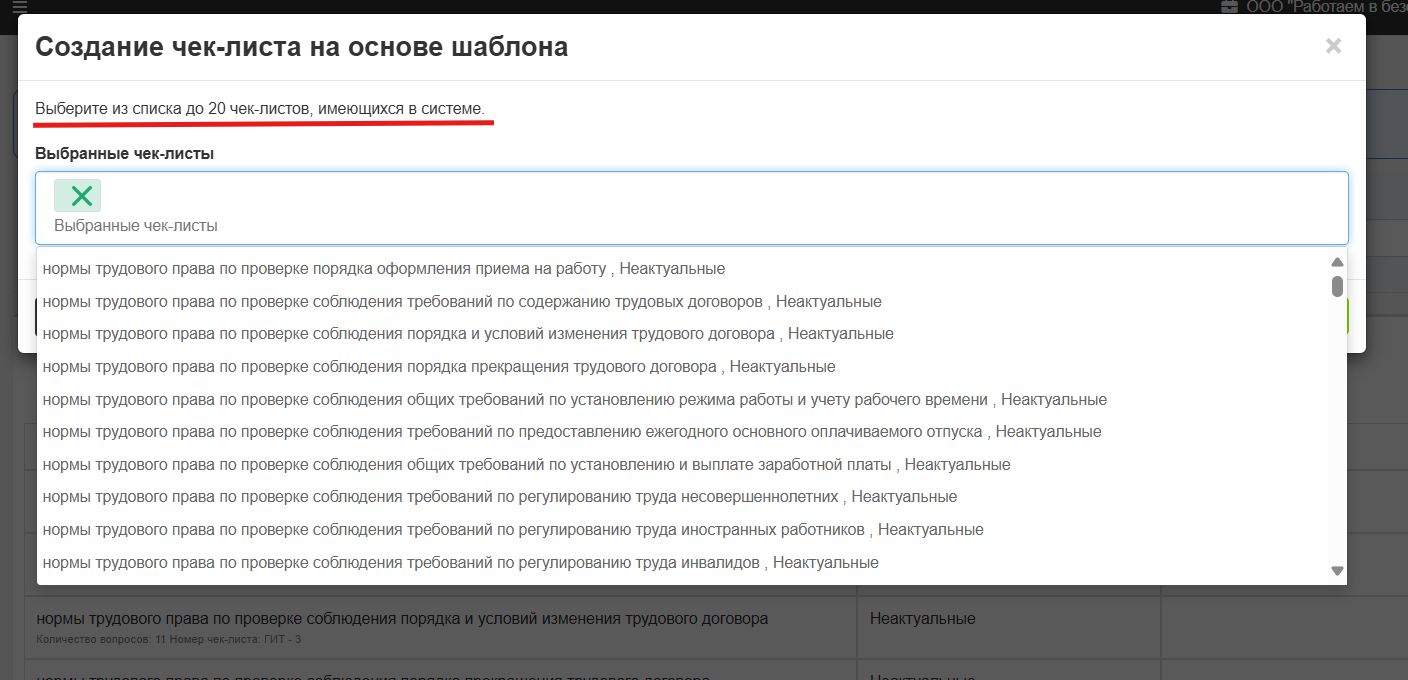The image size is (1408, 680).
Task: Select option about труда несовершеннолетних
Action: [683, 497]
